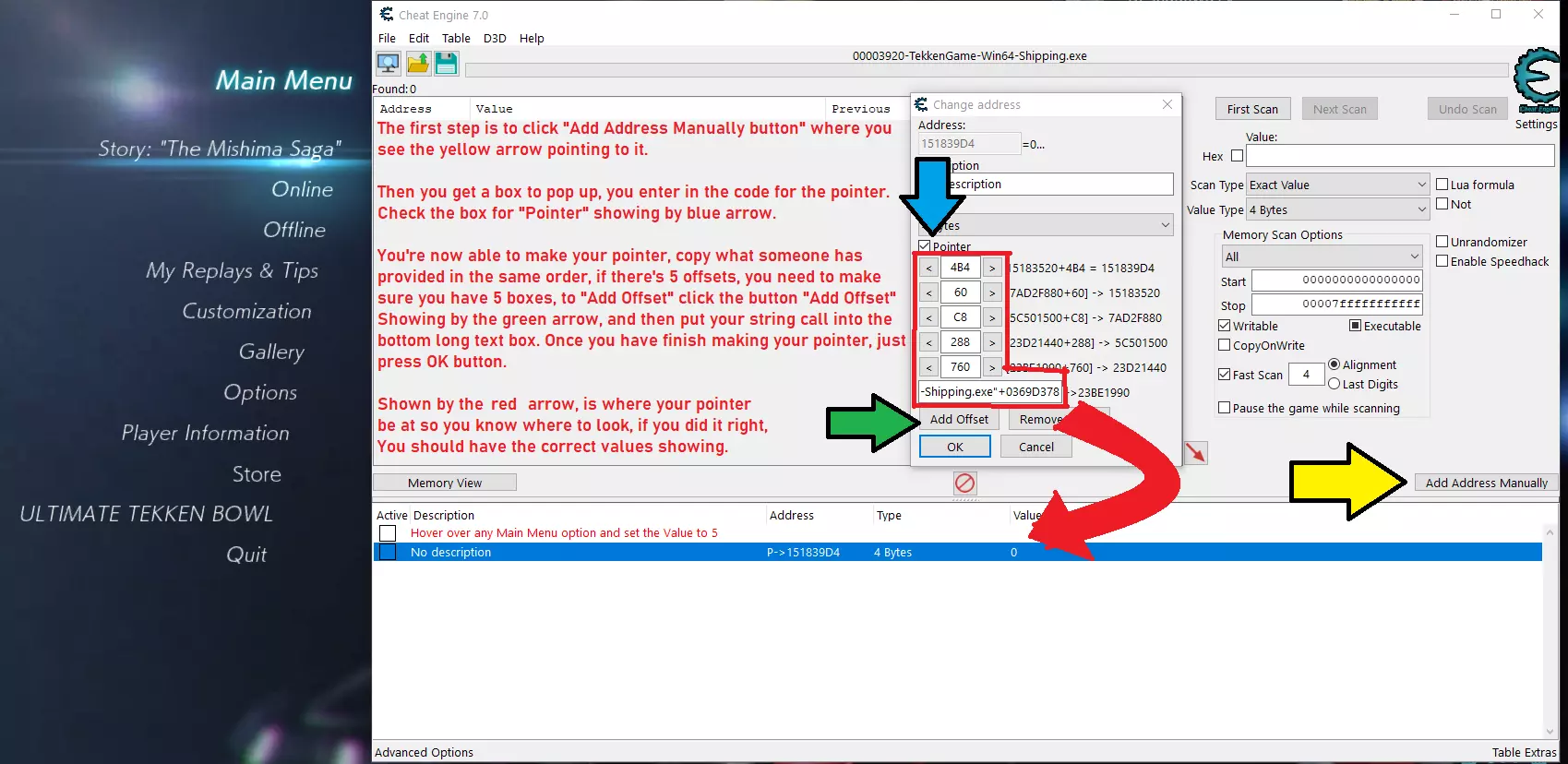This screenshot has height=764, width=1568.
Task: Click the right arrow beside offset C8
Action: 992,317
